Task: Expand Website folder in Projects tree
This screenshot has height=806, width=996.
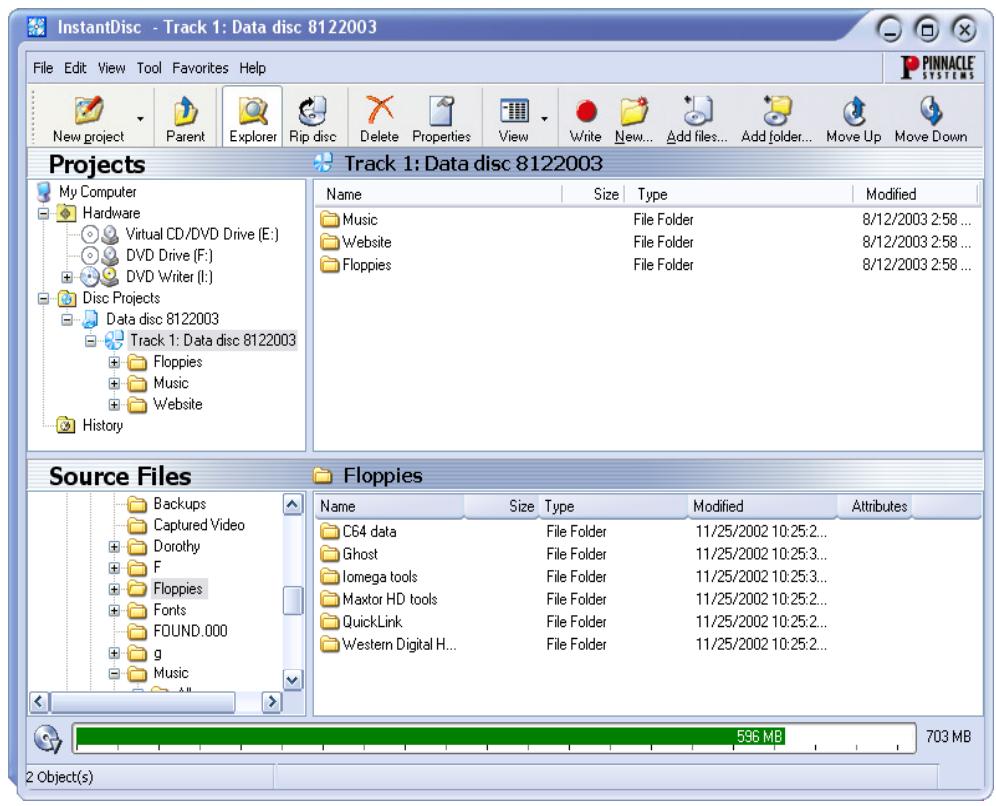Action: (114, 405)
